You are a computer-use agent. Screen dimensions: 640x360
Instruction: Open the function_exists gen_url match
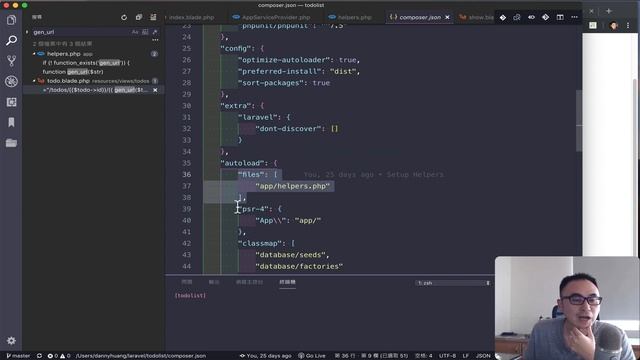click(x=86, y=63)
